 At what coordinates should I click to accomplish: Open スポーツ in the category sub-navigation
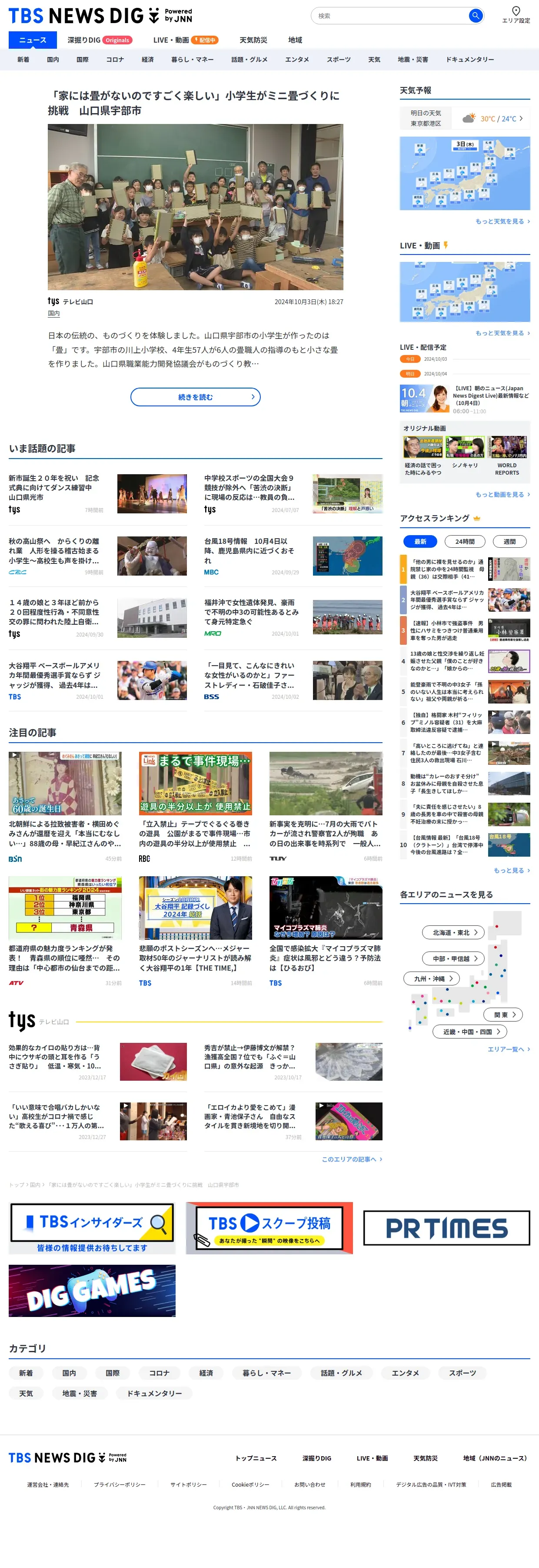tap(338, 60)
